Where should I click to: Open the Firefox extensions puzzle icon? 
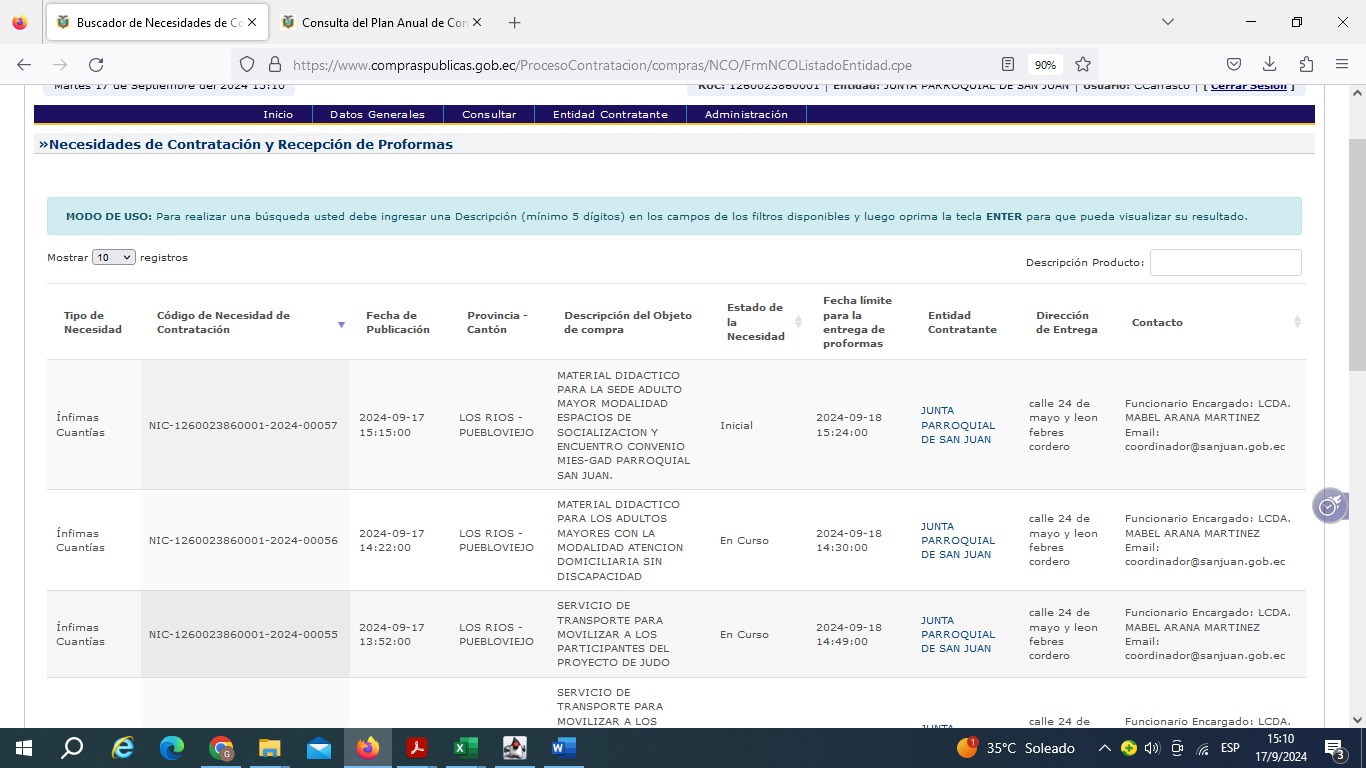click(x=1306, y=65)
